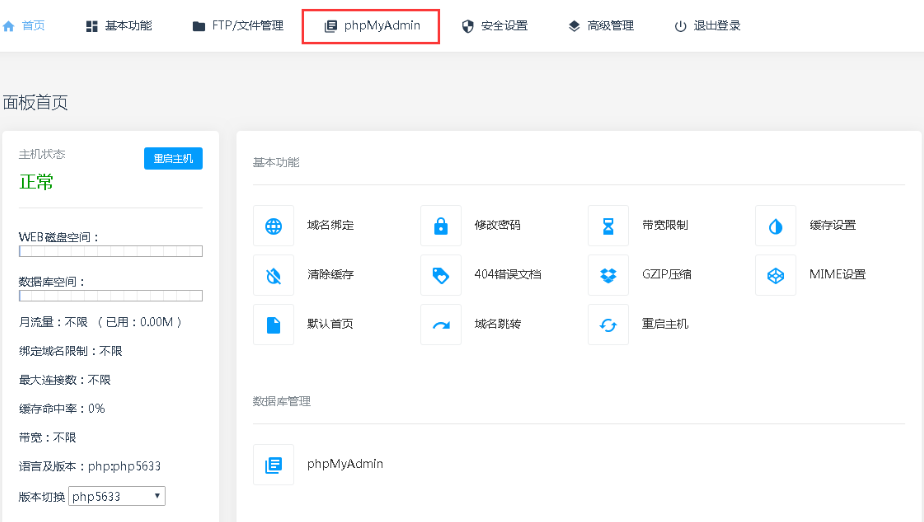Click the 默认首页 document icon
This screenshot has width=924, height=522.
(273, 325)
